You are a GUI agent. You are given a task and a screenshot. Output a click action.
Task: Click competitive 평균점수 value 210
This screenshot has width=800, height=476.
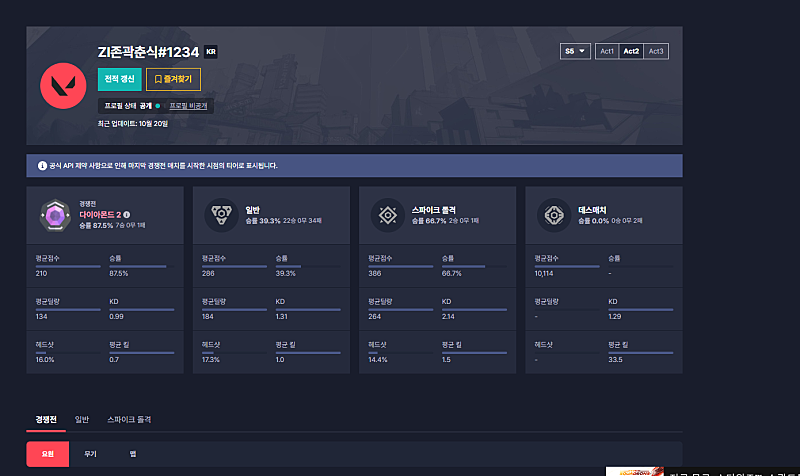pyautogui.click(x=41, y=273)
